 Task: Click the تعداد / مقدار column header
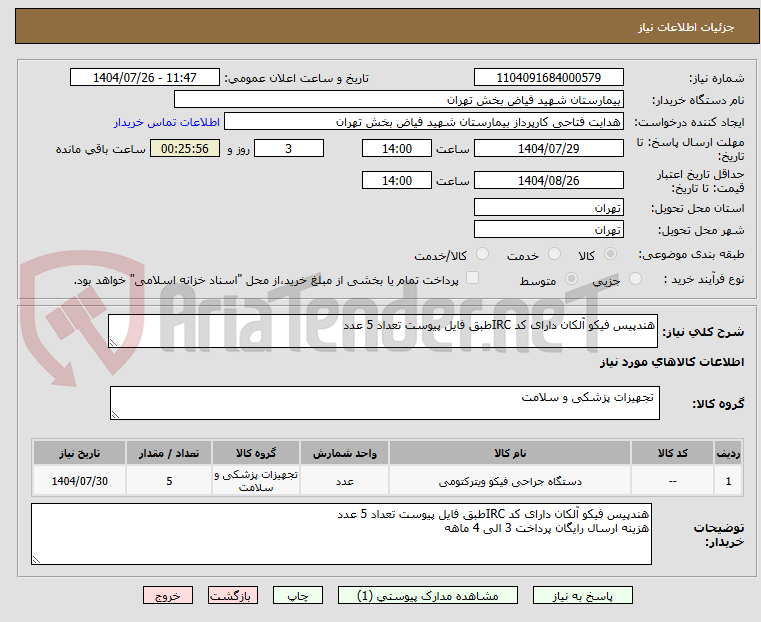click(x=169, y=453)
